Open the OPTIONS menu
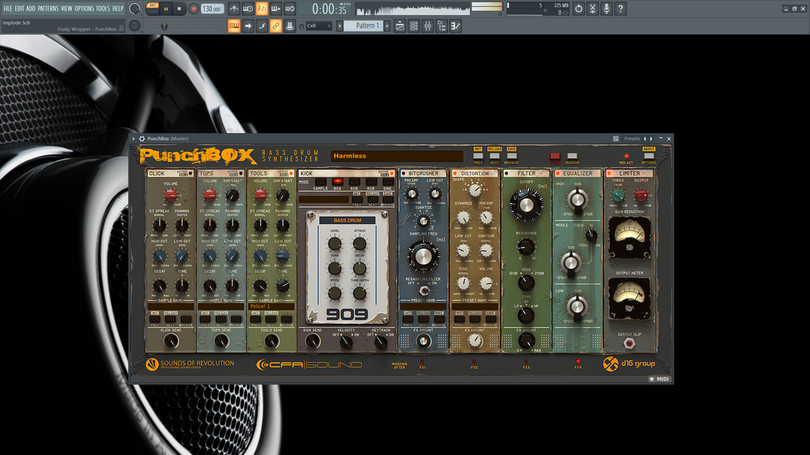The image size is (810, 455). (84, 9)
